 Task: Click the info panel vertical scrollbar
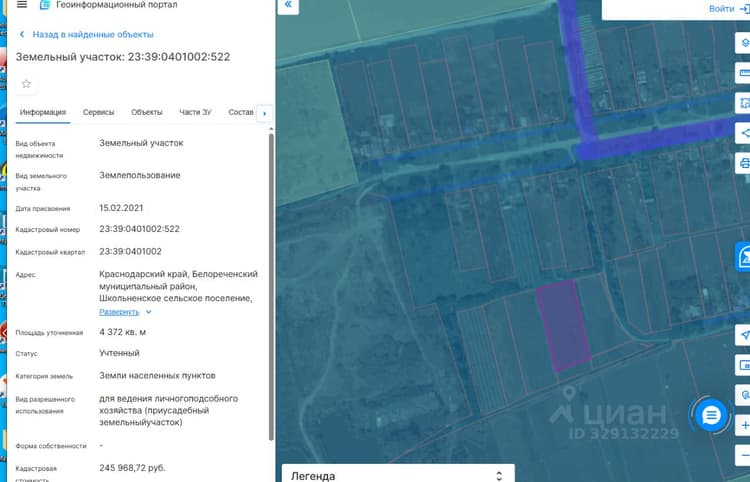271,287
